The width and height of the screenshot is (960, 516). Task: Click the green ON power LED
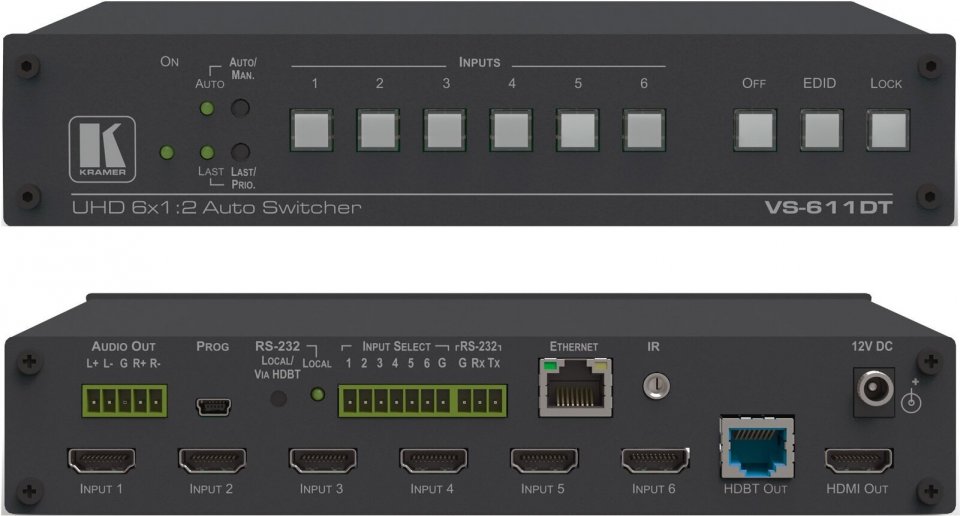tap(167, 153)
